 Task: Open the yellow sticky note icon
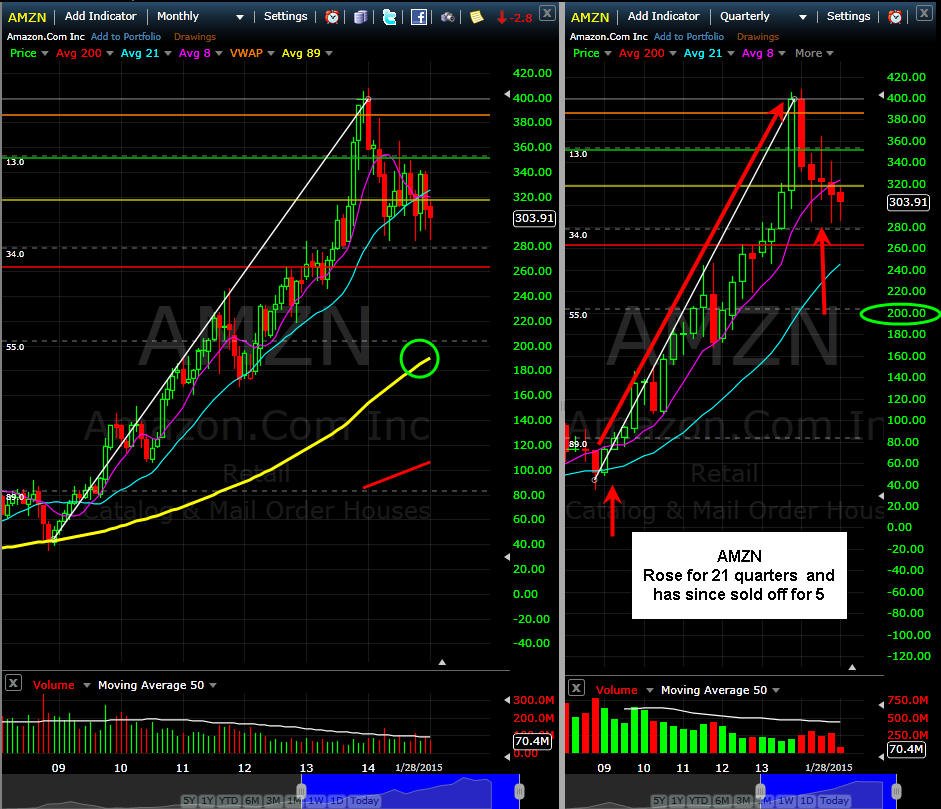point(477,17)
